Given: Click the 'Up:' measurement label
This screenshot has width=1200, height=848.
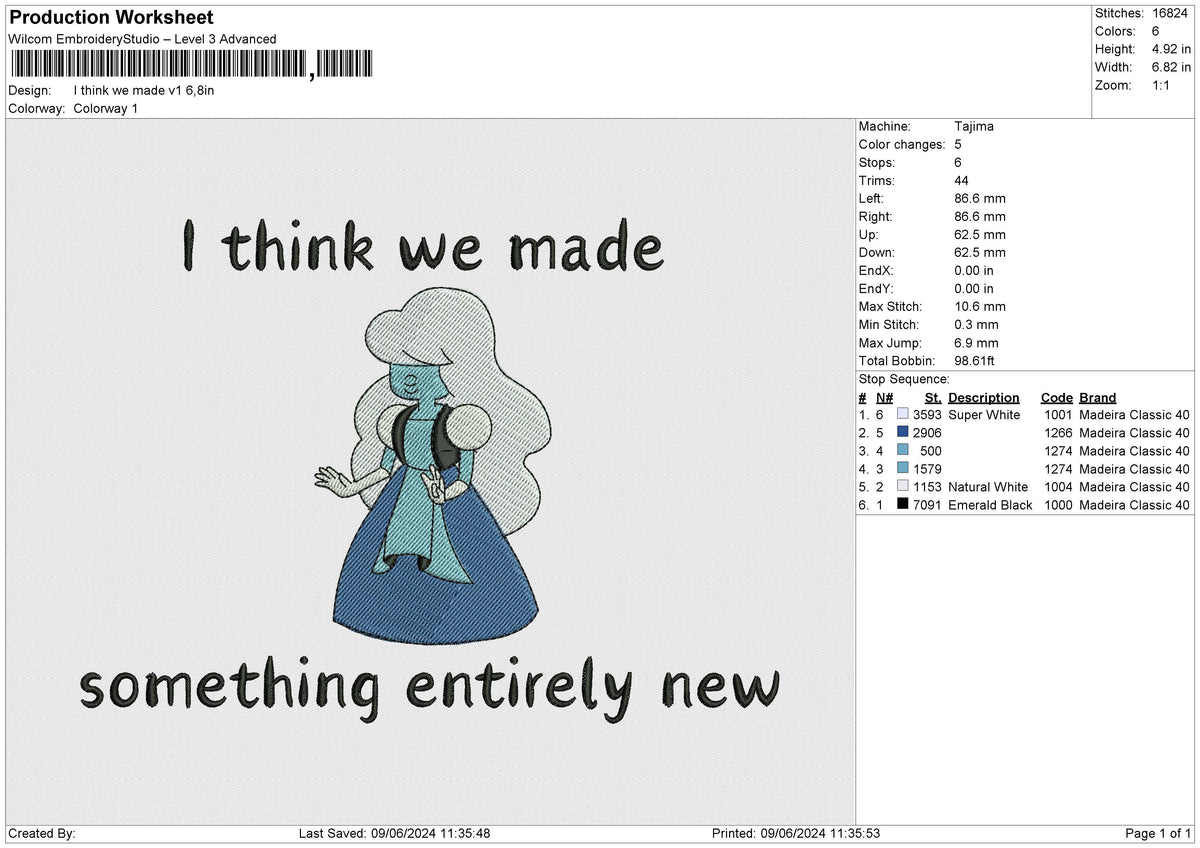Looking at the screenshot, I should point(871,235).
